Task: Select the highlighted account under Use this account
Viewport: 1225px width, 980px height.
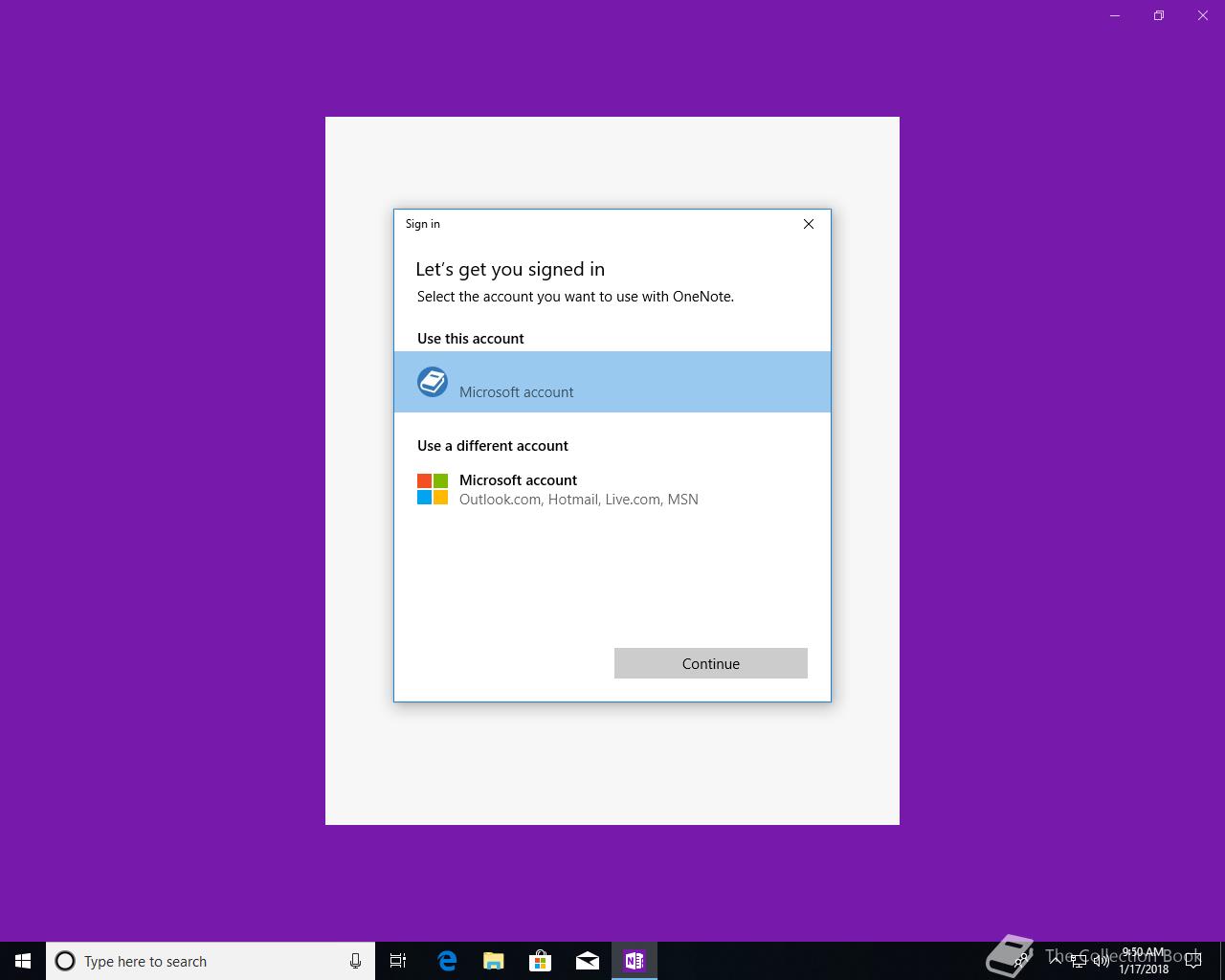Action: pyautogui.click(x=612, y=382)
